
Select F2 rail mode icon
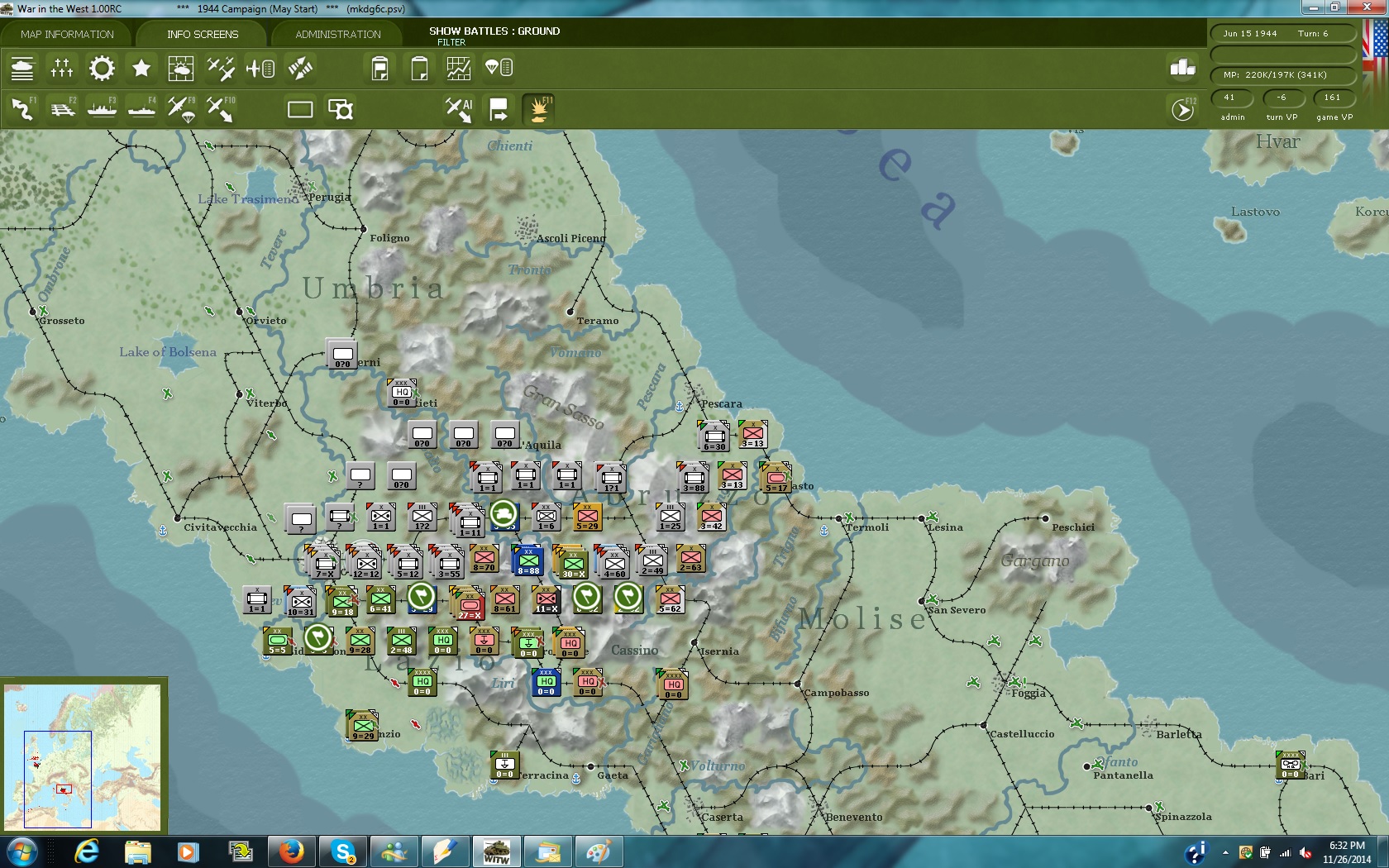coord(62,109)
